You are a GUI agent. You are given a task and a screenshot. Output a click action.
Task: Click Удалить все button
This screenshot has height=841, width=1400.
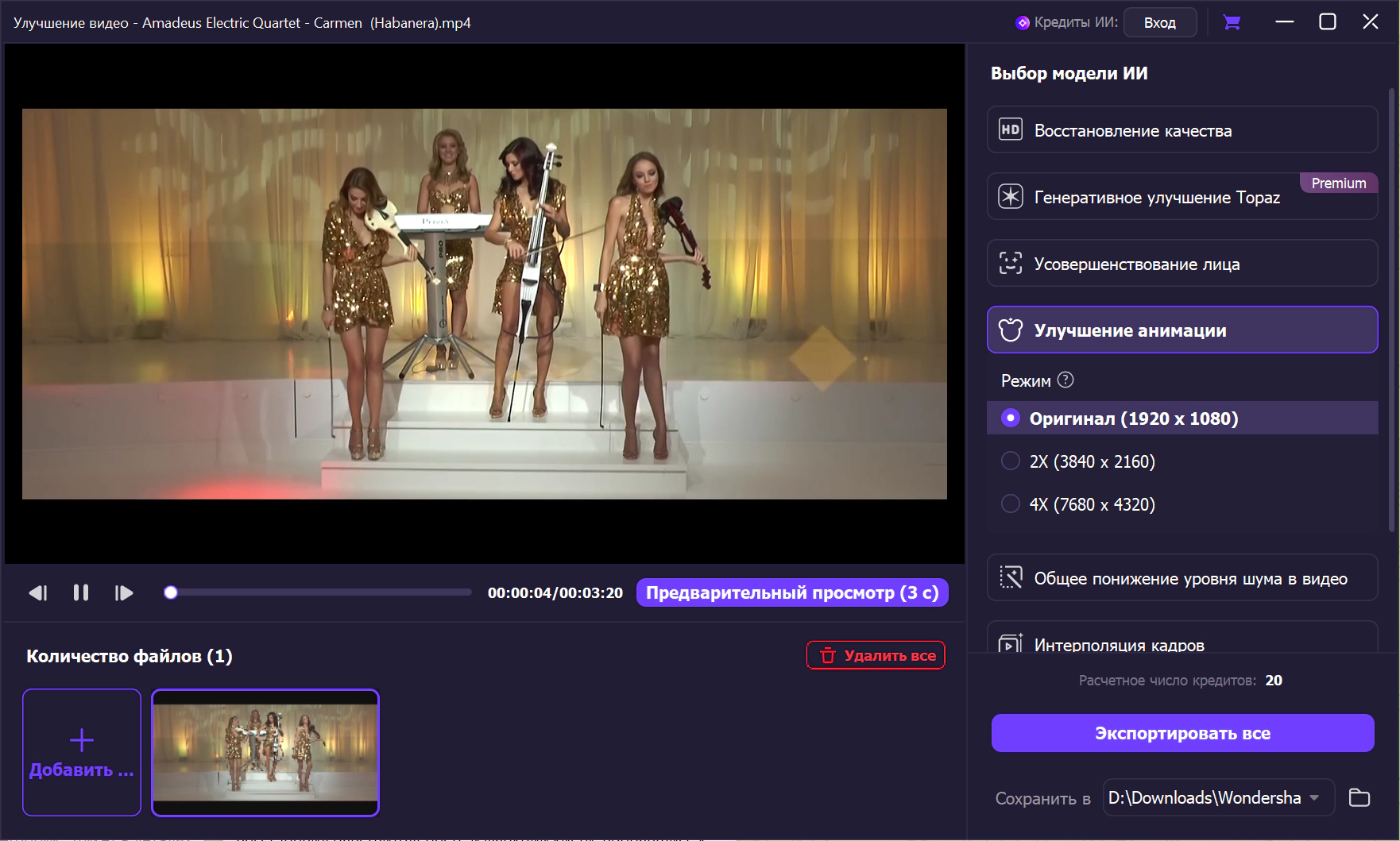point(876,655)
